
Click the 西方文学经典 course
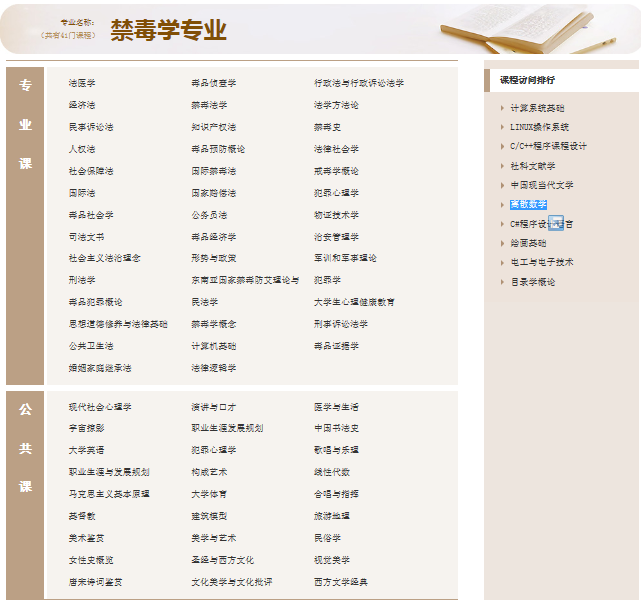tap(341, 582)
